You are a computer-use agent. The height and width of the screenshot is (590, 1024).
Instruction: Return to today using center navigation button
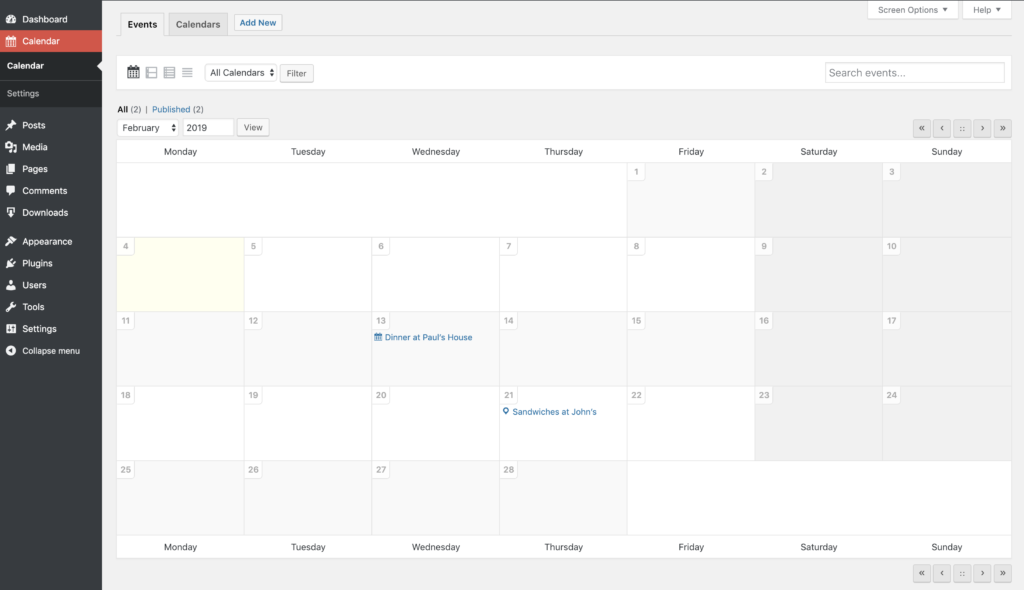tap(962, 128)
